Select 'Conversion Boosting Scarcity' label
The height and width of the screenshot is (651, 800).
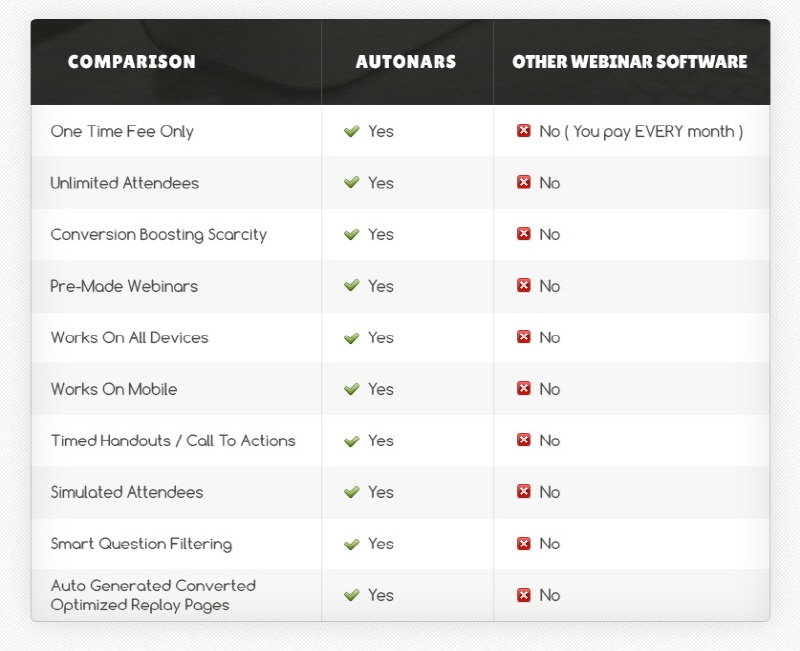(x=159, y=235)
